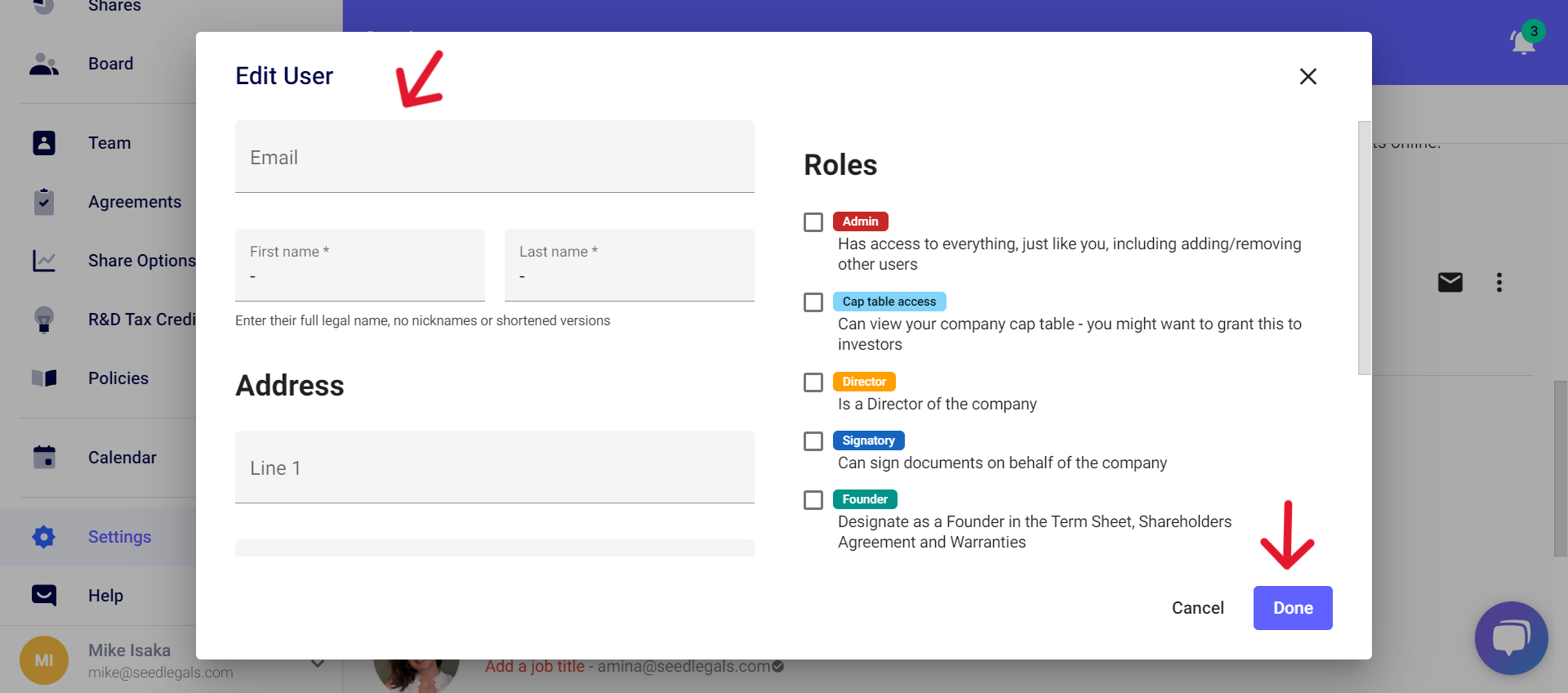Expand the Mike Isaka account dropdown
This screenshot has width=1568, height=693.
[318, 663]
